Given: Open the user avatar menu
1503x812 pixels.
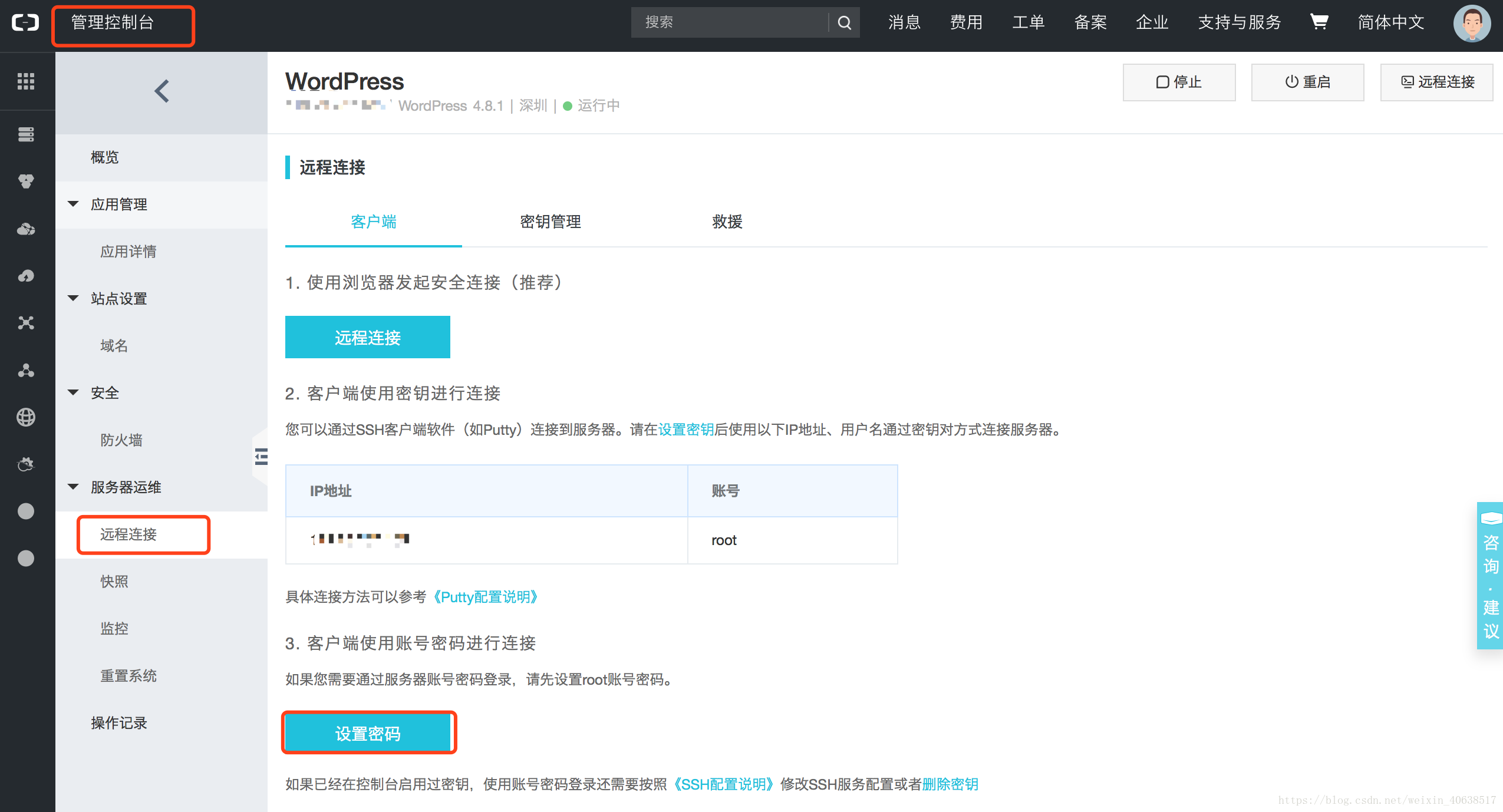Looking at the screenshot, I should tap(1472, 23).
